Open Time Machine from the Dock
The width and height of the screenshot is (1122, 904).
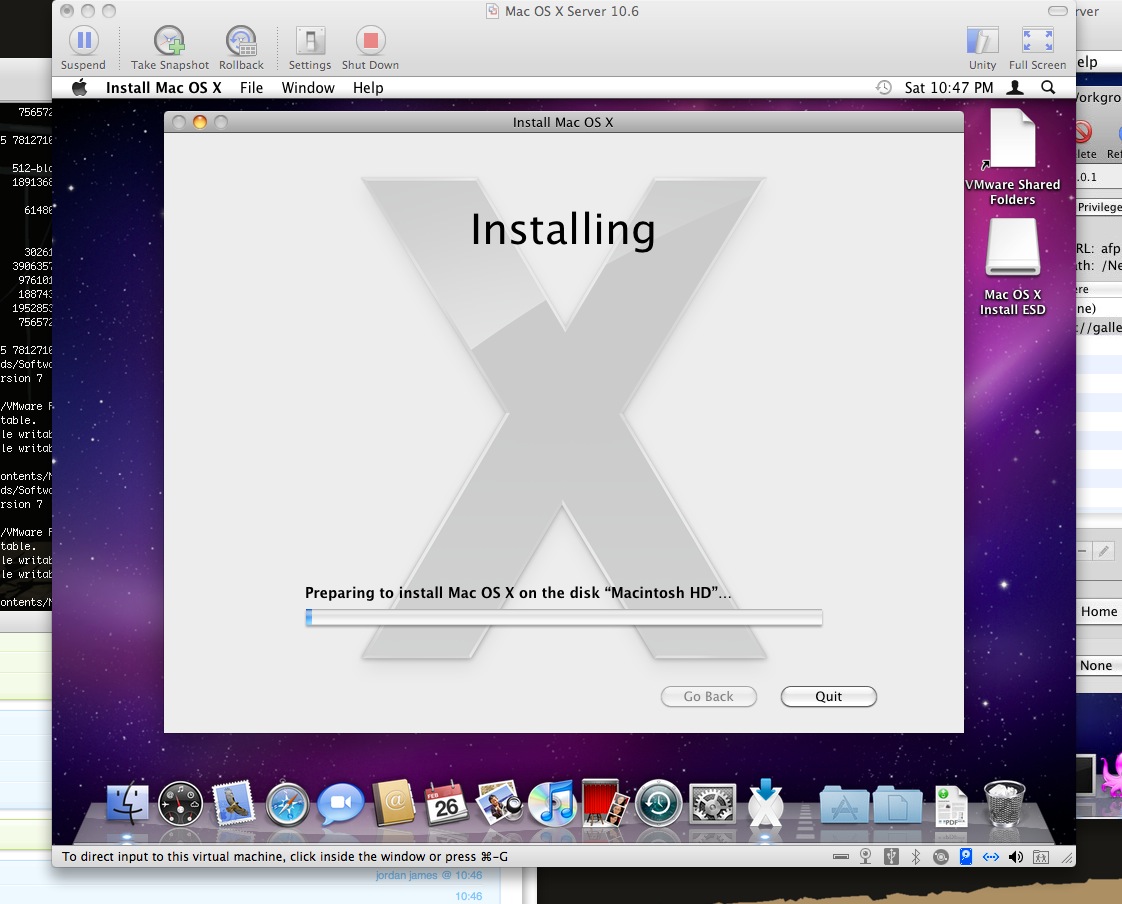click(x=658, y=804)
